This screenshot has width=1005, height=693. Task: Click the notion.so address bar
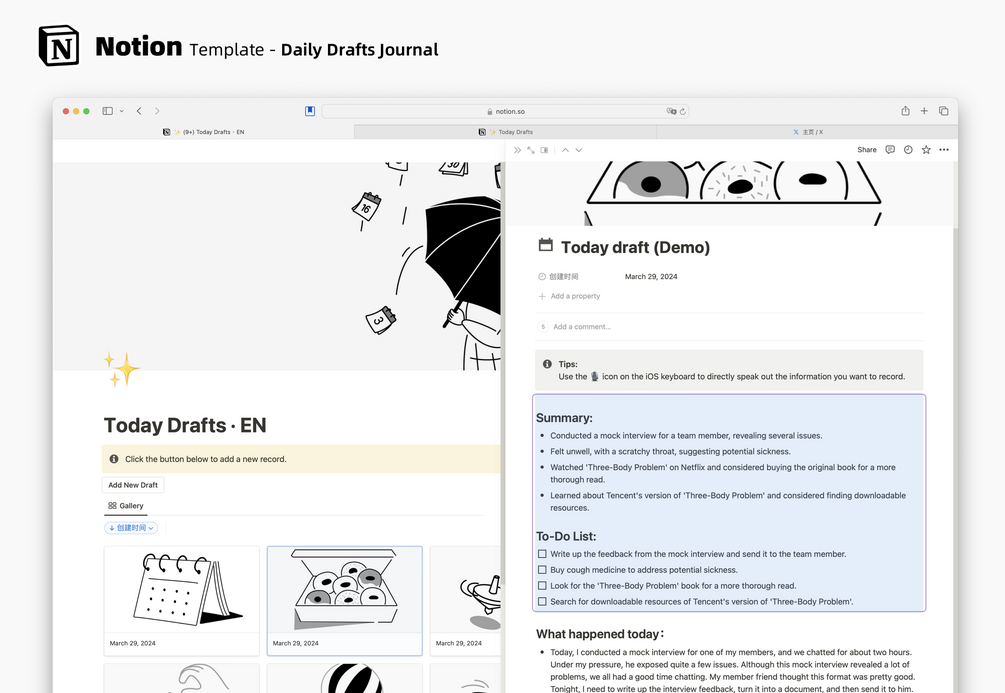505,111
